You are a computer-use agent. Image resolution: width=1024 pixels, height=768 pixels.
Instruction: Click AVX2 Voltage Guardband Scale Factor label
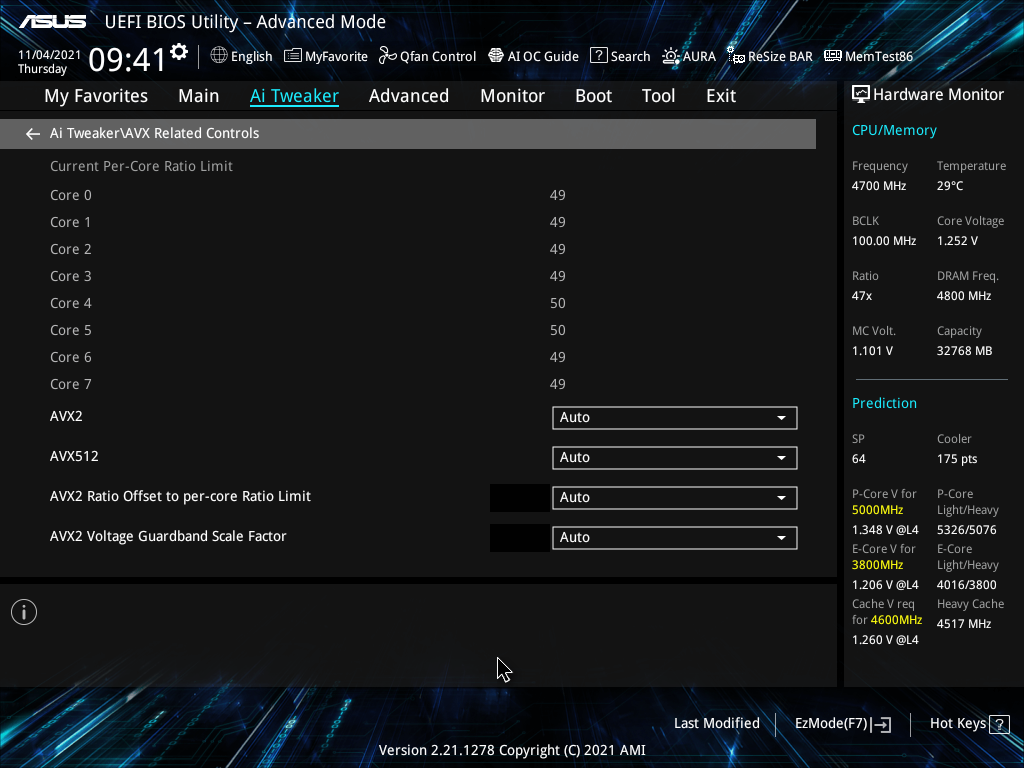click(168, 536)
